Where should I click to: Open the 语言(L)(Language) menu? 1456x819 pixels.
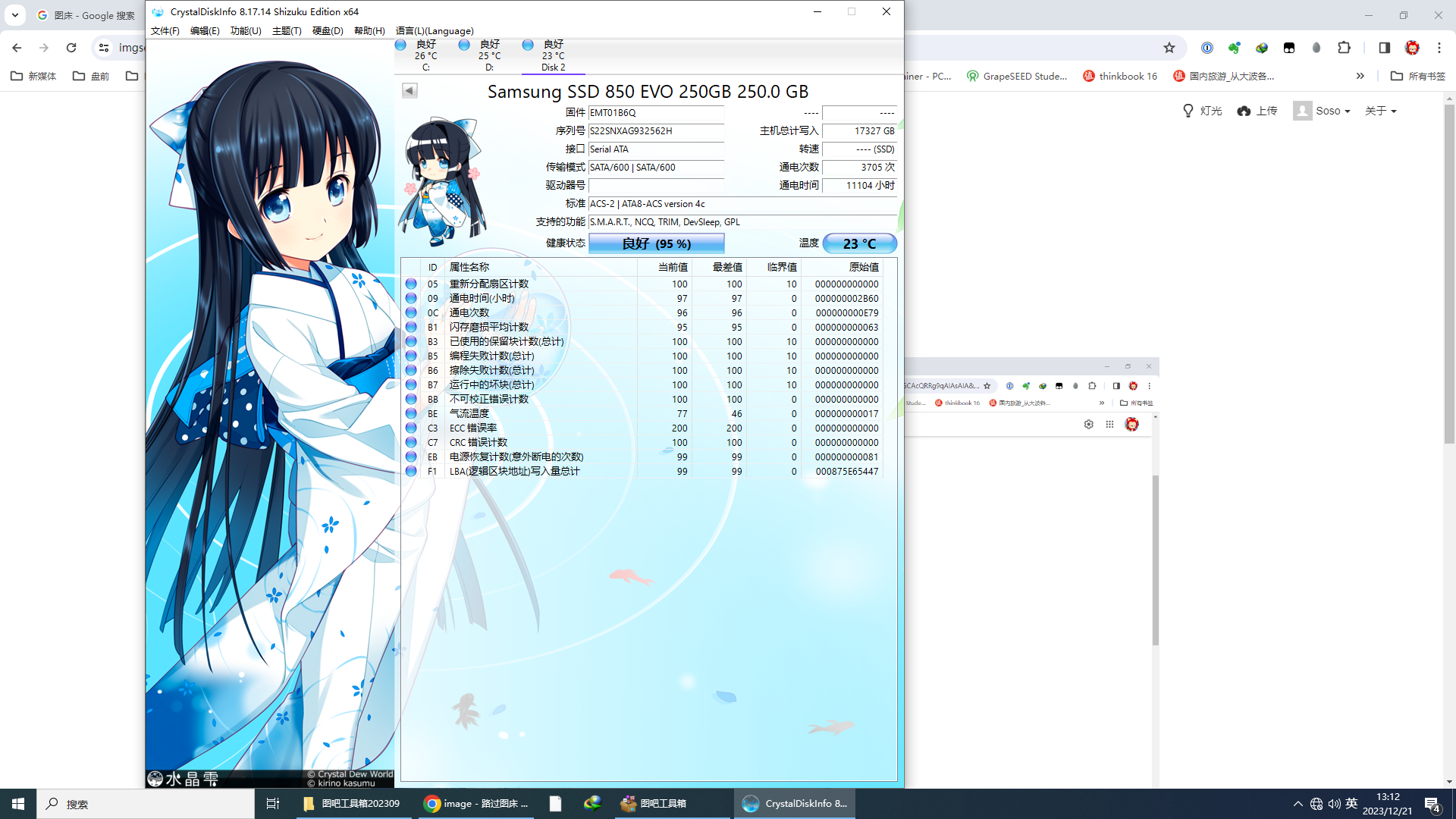[435, 31]
